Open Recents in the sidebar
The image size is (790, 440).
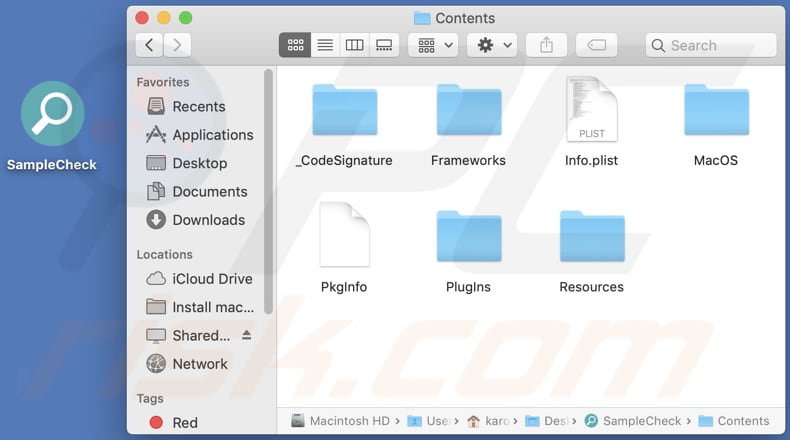pyautogui.click(x=198, y=106)
